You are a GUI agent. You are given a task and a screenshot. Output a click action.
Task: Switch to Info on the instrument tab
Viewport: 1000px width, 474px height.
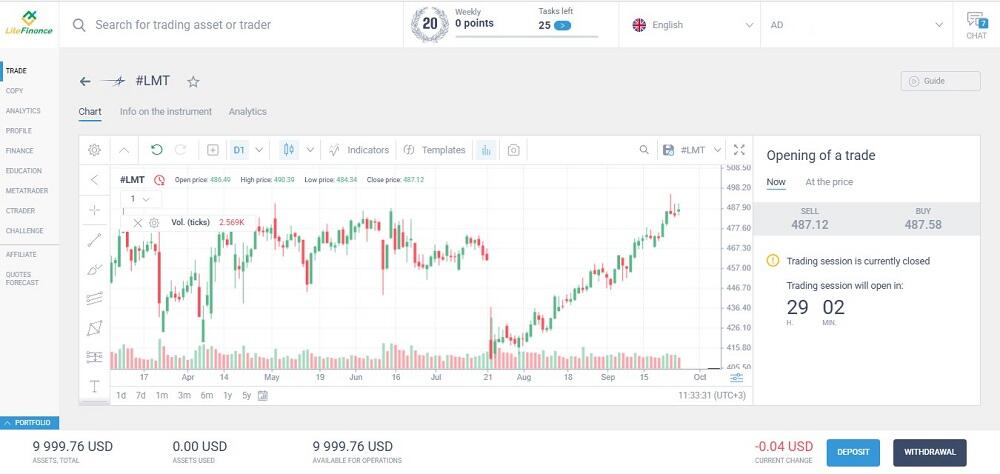[166, 112]
